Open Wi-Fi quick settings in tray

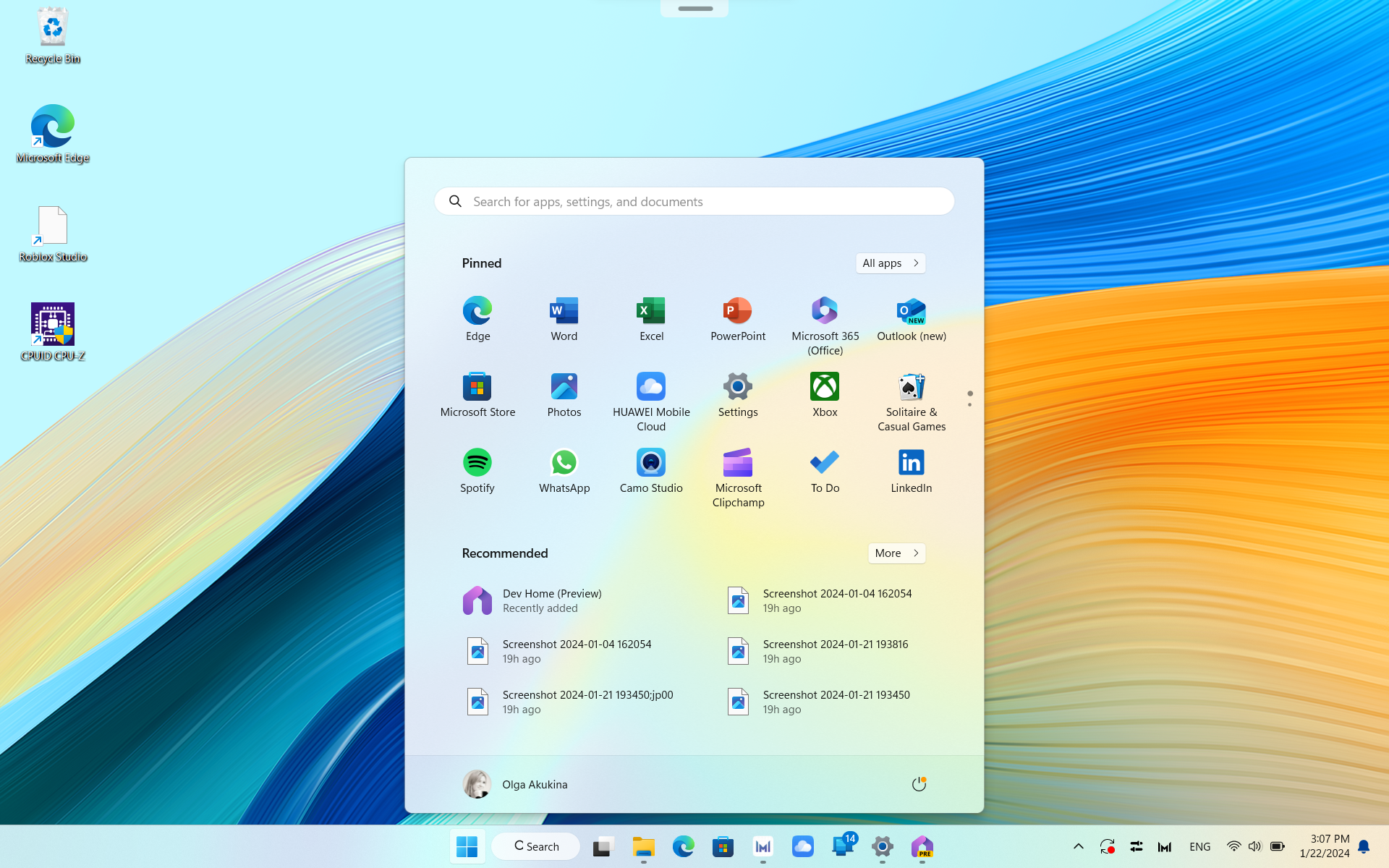pyautogui.click(x=1234, y=846)
